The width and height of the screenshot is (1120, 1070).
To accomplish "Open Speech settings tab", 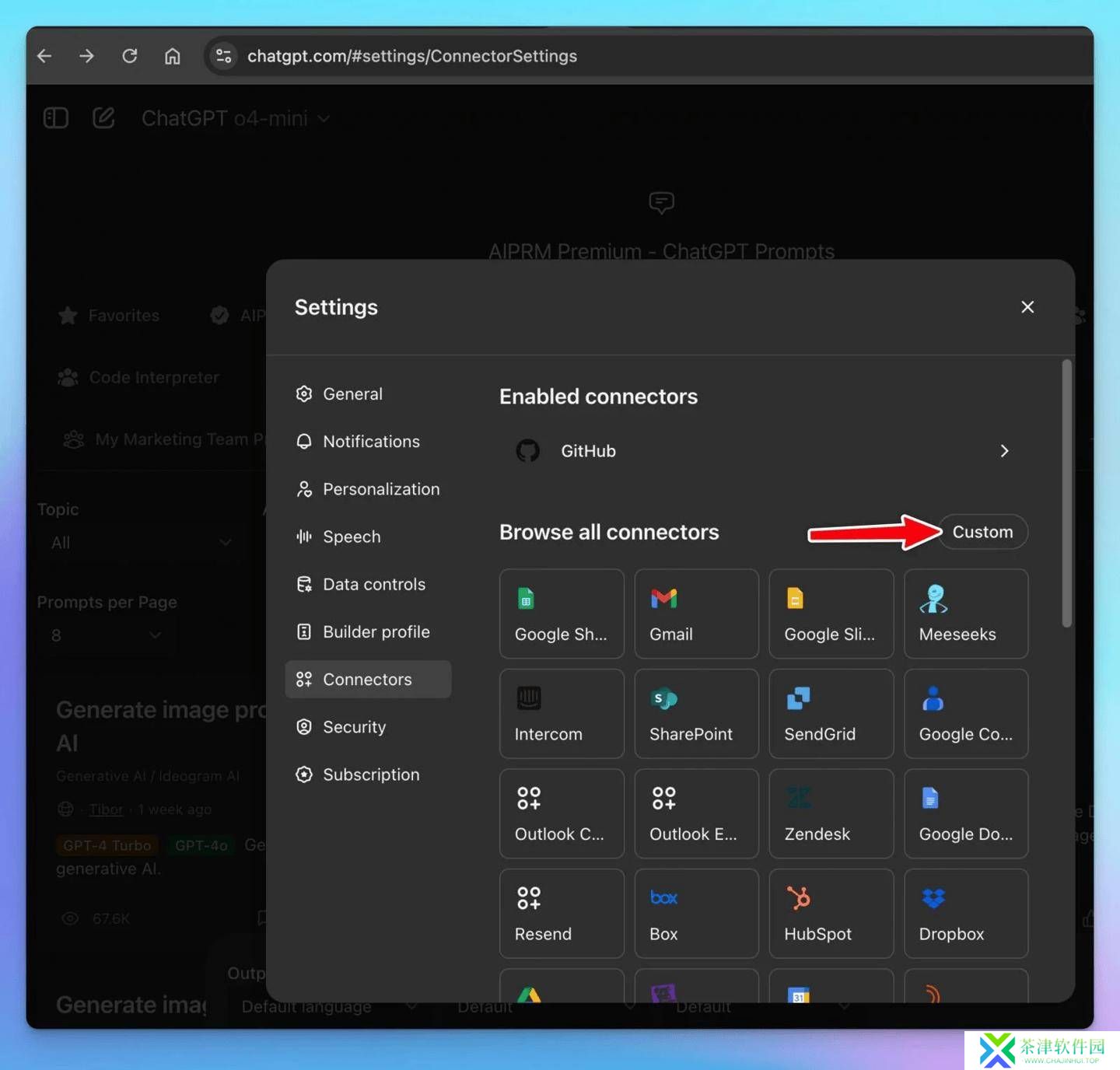I will pyautogui.click(x=369, y=537).
